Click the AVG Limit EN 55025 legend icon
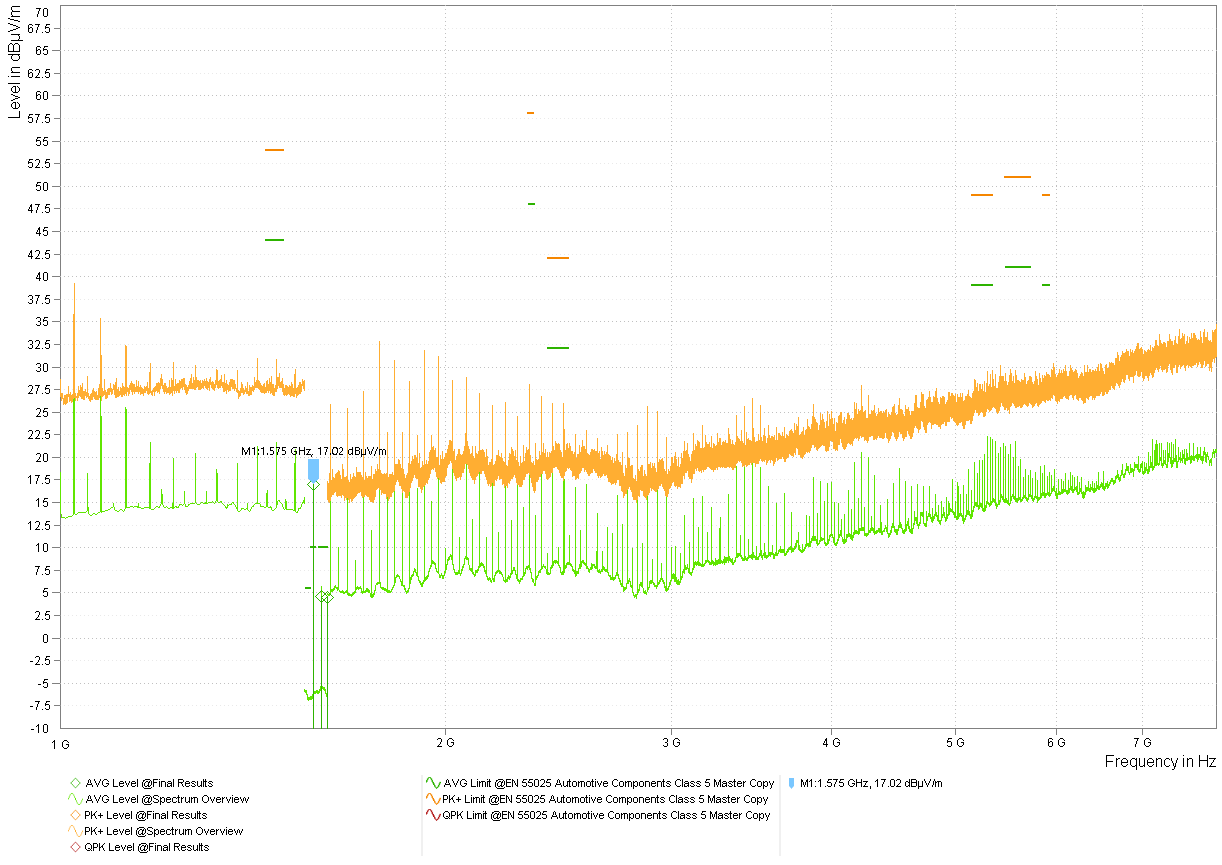The image size is (1222, 865). (x=432, y=783)
